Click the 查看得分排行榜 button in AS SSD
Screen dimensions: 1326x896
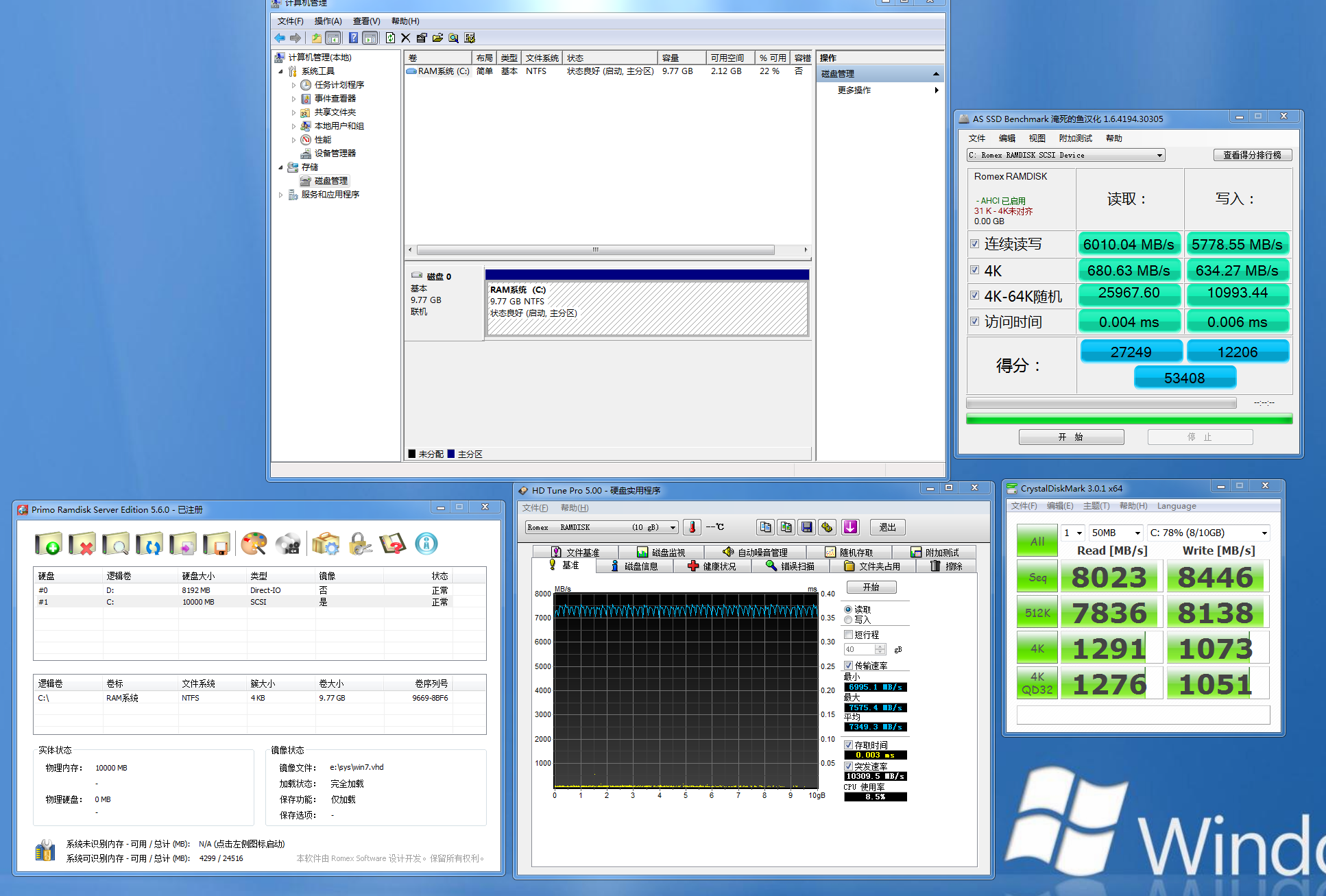pos(1252,156)
